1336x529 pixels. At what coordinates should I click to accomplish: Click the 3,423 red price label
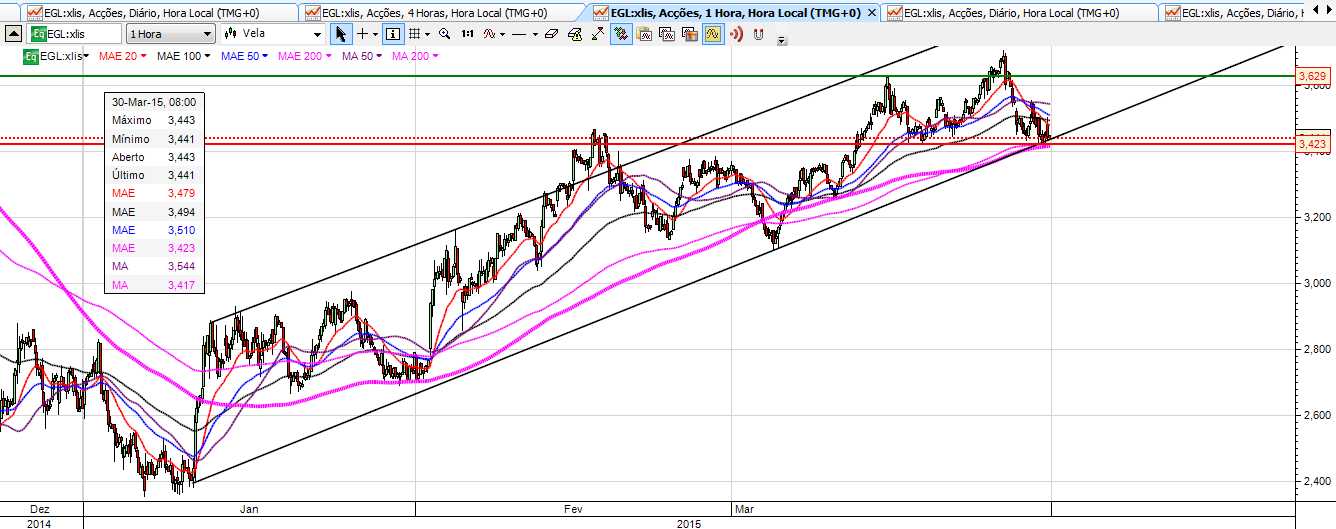1313,145
